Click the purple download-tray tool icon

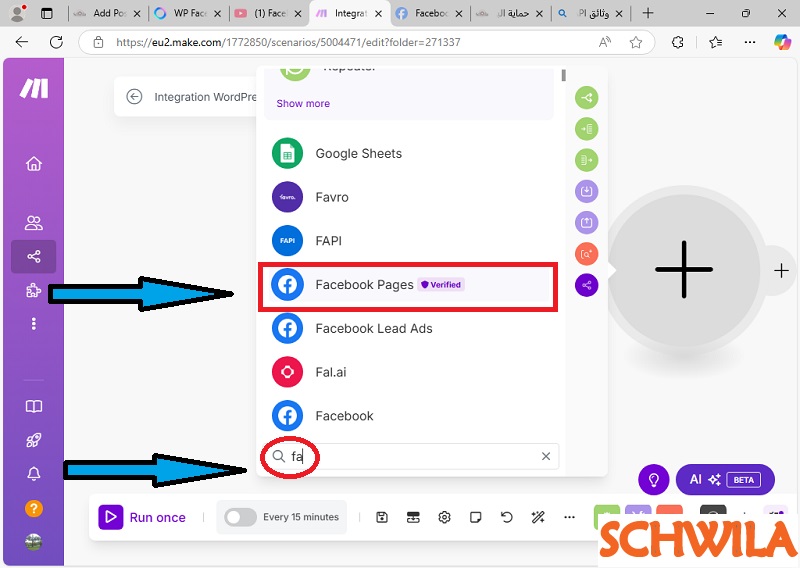587,191
